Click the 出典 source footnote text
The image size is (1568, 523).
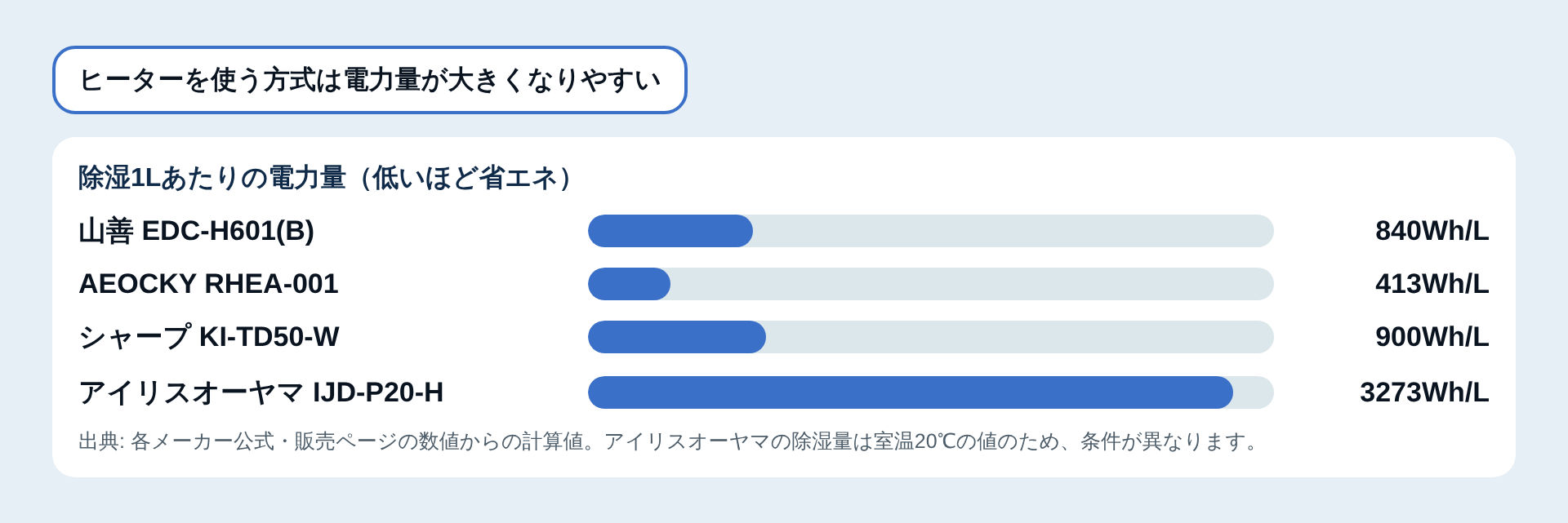coord(670,441)
